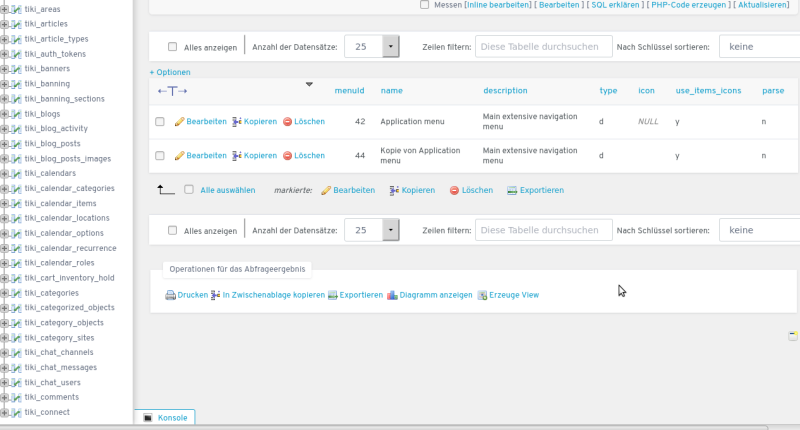This screenshot has height=430, width=800.
Task: Expand the + Optionen section
Action: [x=170, y=72]
